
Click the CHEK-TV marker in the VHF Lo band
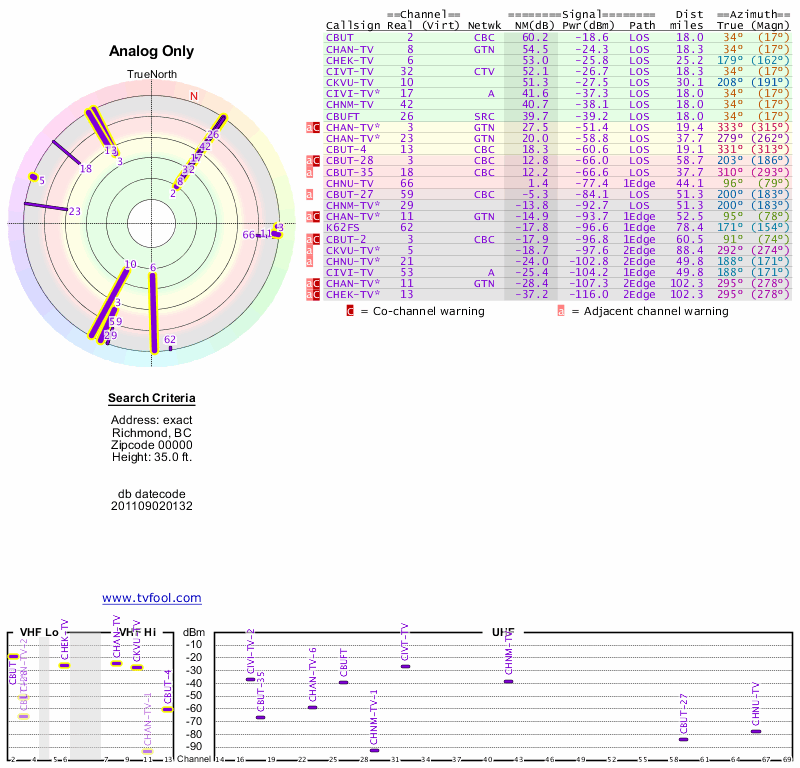click(x=64, y=665)
